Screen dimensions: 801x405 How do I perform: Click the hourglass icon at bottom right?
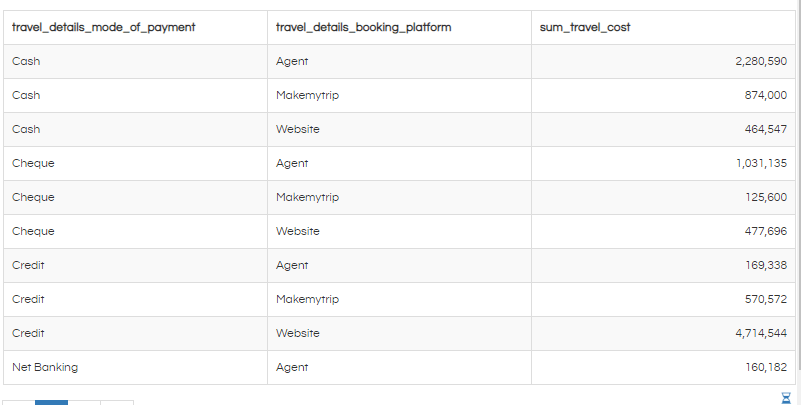[786, 398]
